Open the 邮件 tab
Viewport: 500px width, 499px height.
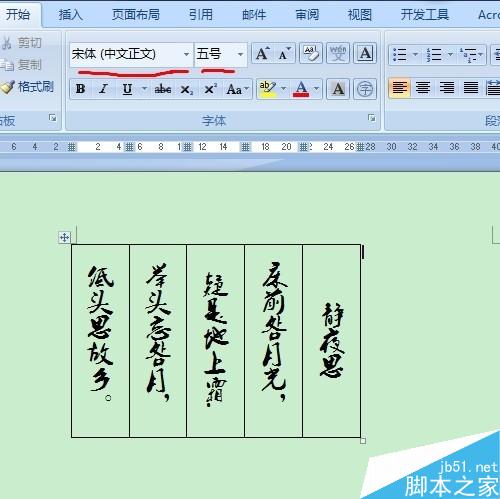[x=254, y=15]
